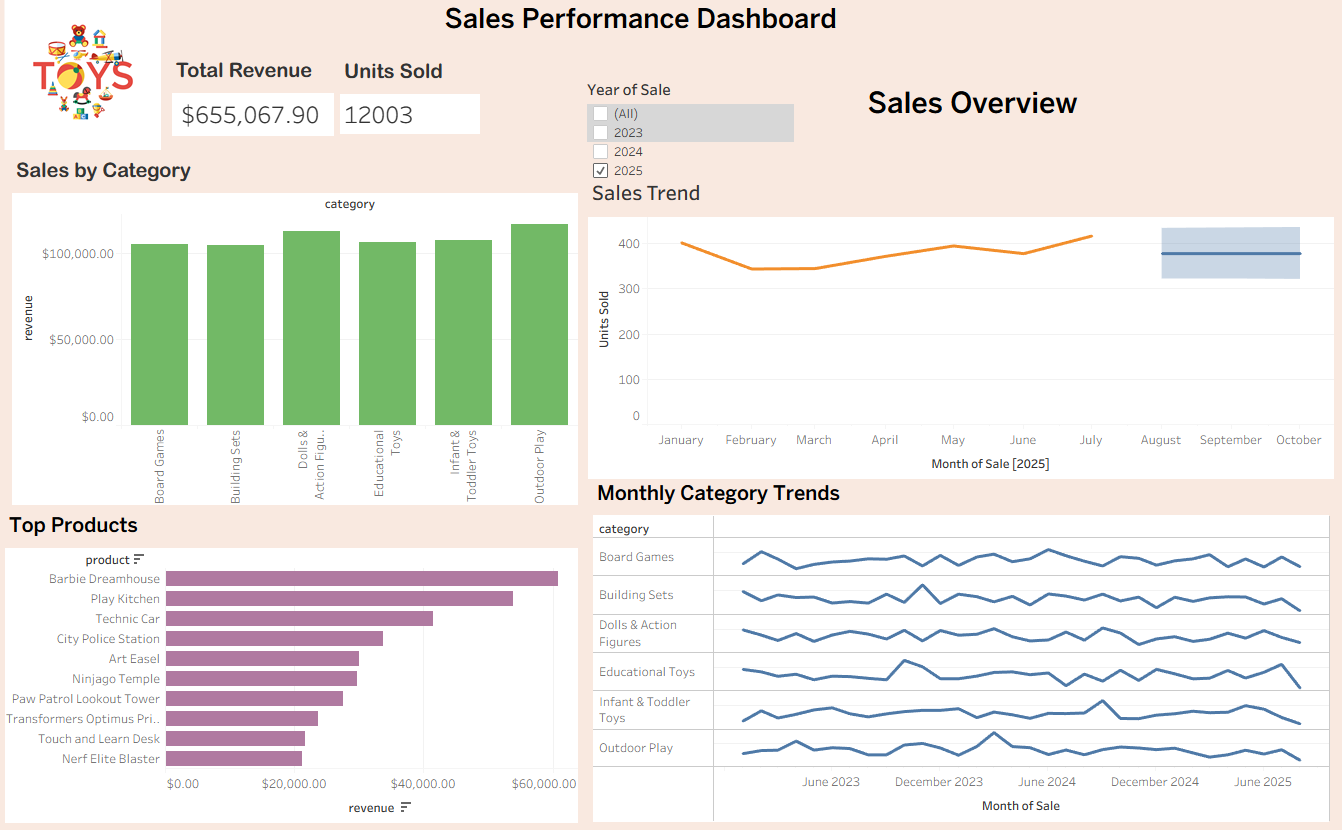Enable the 2023 filter checkbox
This screenshot has height=830, width=1342.
tap(599, 132)
